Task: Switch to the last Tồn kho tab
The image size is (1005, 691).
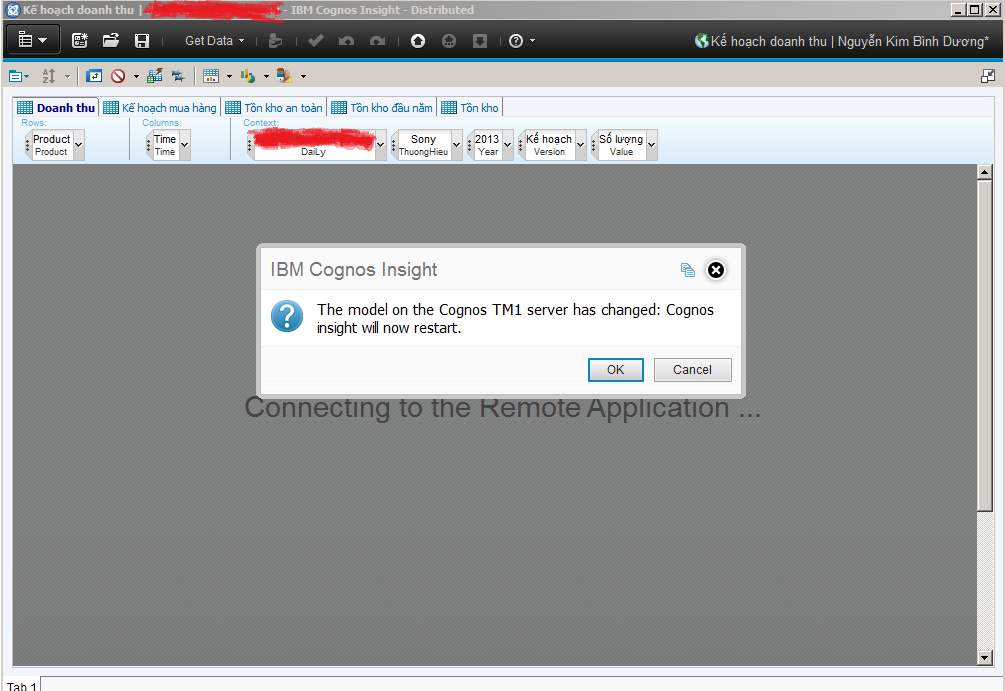Action: [x=470, y=108]
